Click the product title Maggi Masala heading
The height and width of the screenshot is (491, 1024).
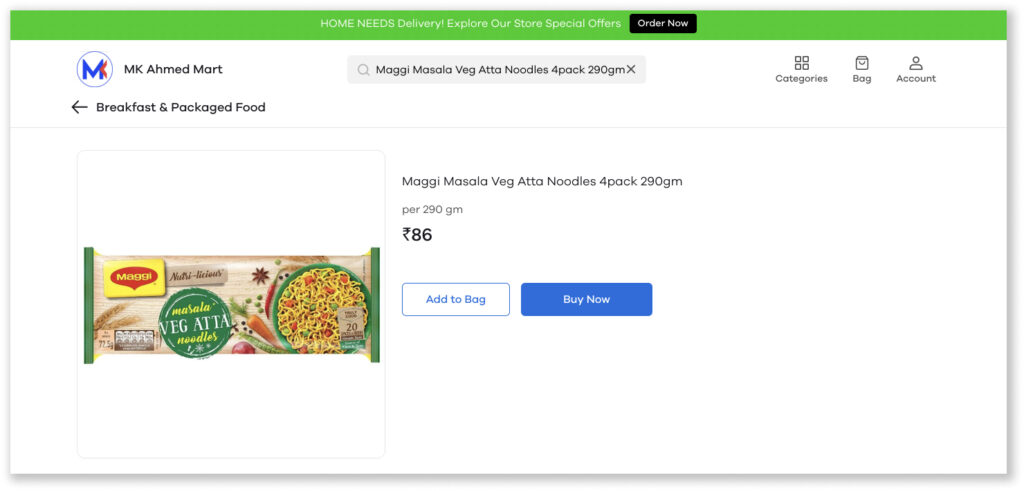[x=542, y=182]
